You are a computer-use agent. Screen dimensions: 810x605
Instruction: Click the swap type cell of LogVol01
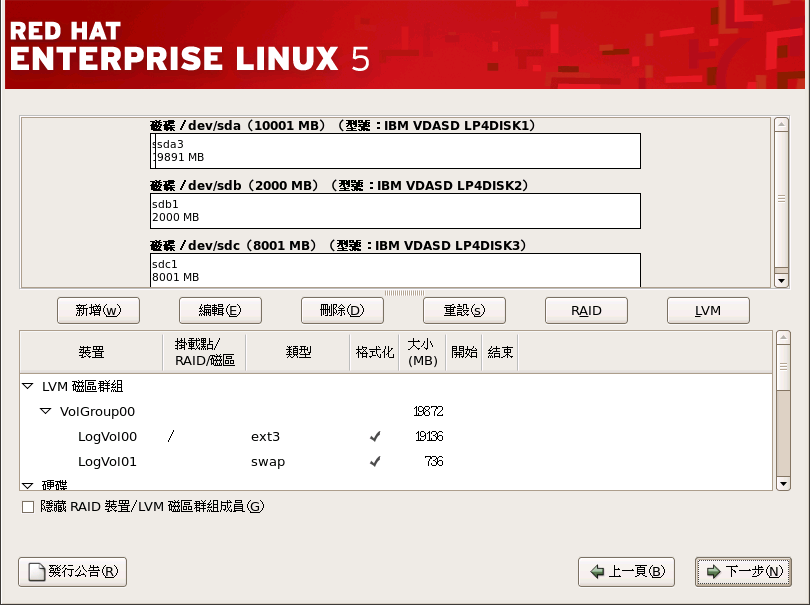[268, 462]
